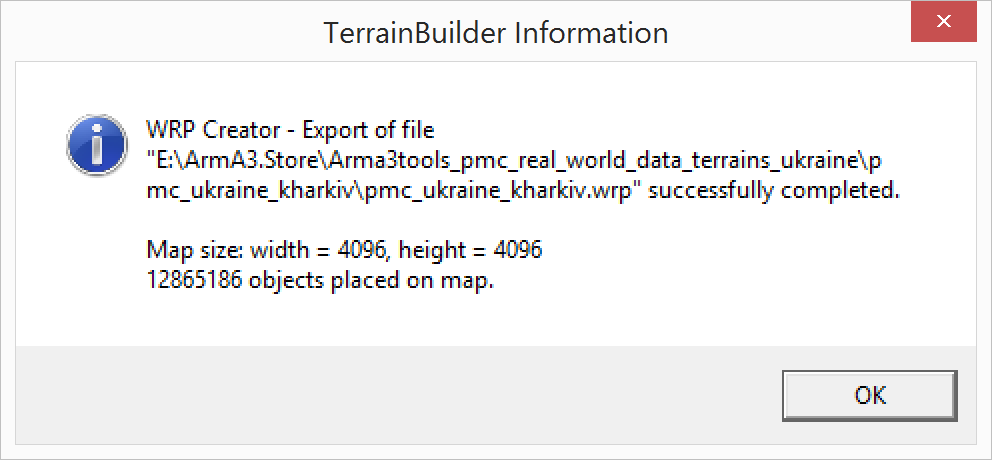Image resolution: width=992 pixels, height=460 pixels.
Task: Click the blank area right of Map size line
Action: [x=759, y=251]
